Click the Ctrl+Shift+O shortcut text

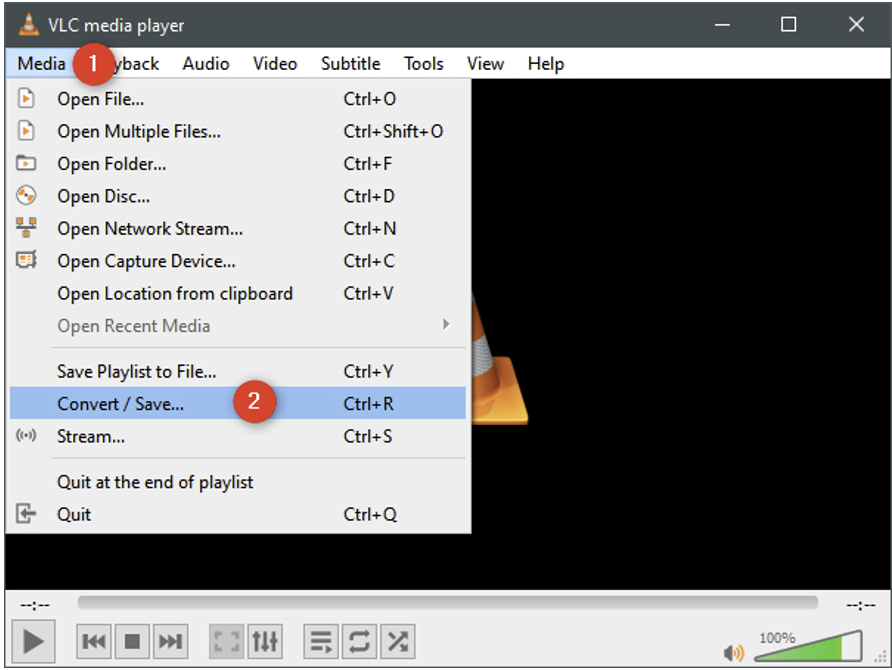click(393, 131)
